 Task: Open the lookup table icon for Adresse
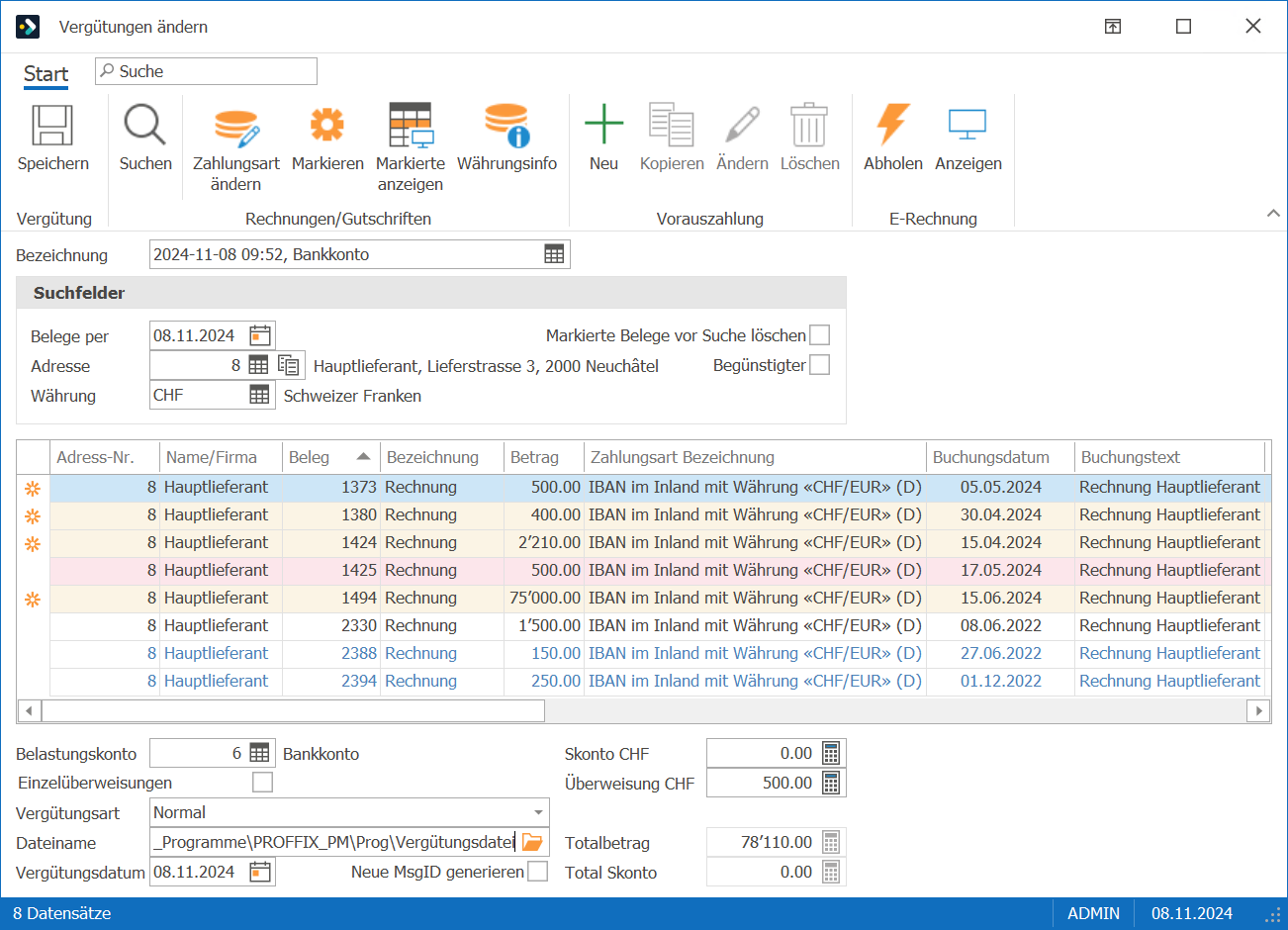(x=258, y=365)
